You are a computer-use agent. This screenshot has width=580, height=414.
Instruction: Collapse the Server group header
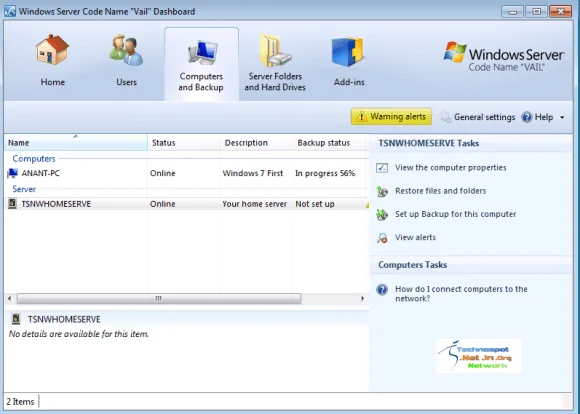[x=24, y=189]
